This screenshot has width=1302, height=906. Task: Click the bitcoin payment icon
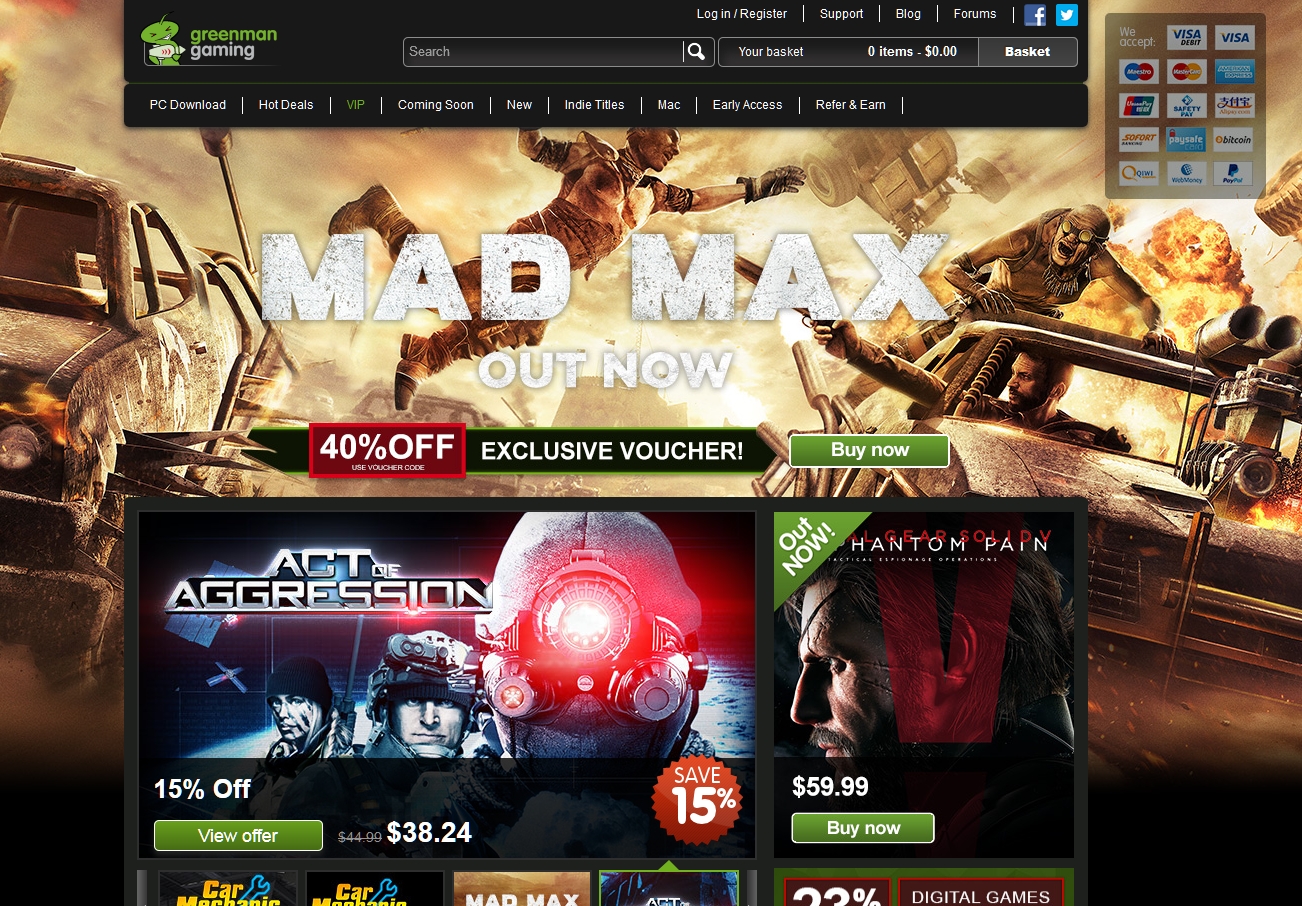point(1234,140)
